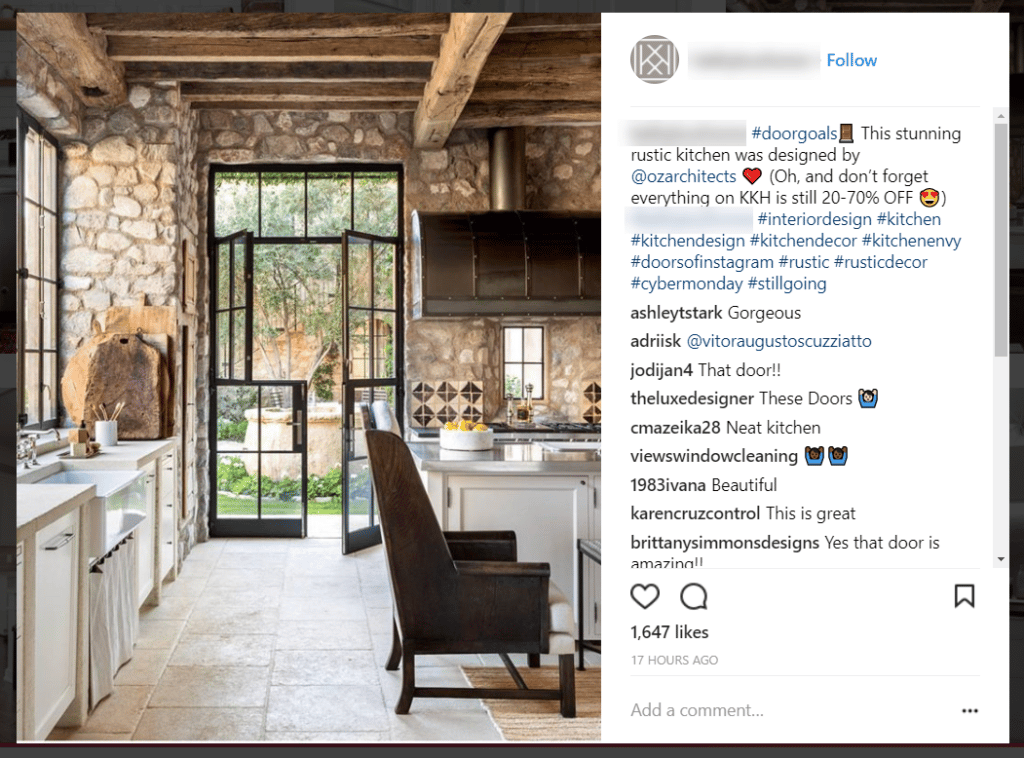Like the post with the heart icon

(645, 596)
